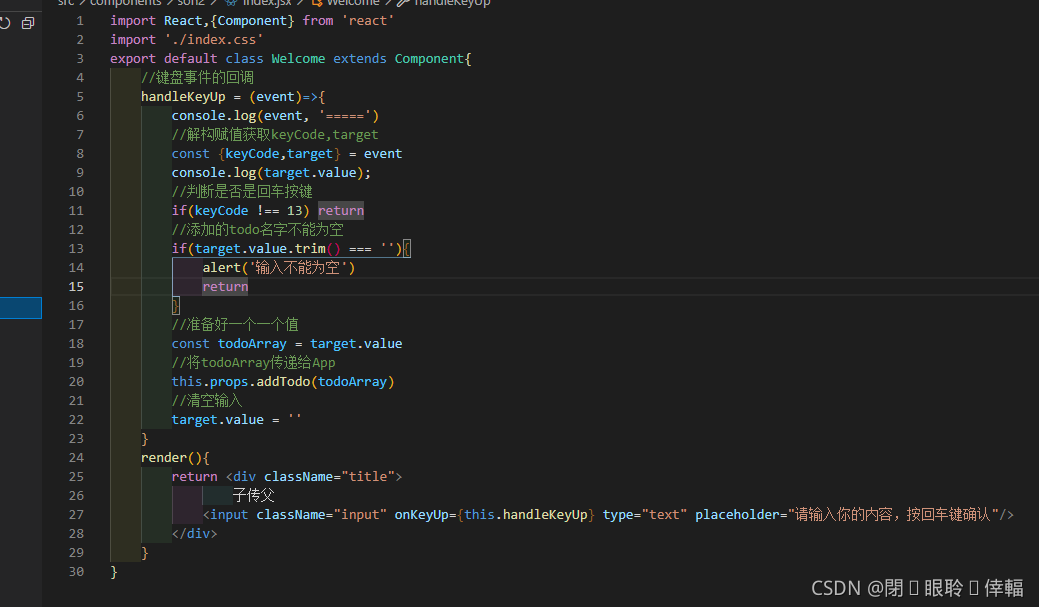The width and height of the screenshot is (1039, 607).
Task: Click the alert call '输入不能为空'
Action: (x=279, y=268)
